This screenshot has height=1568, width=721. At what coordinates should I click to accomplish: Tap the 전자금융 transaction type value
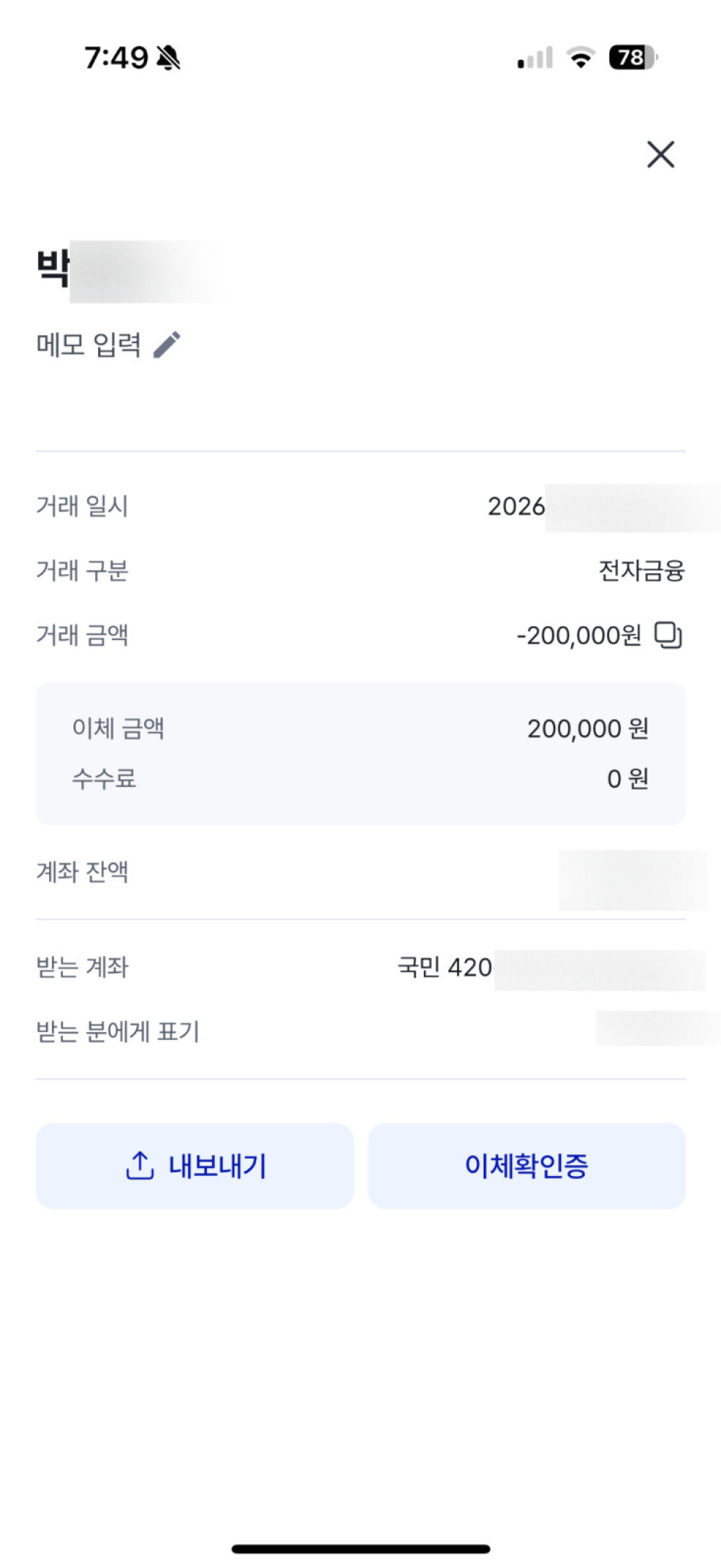(642, 571)
